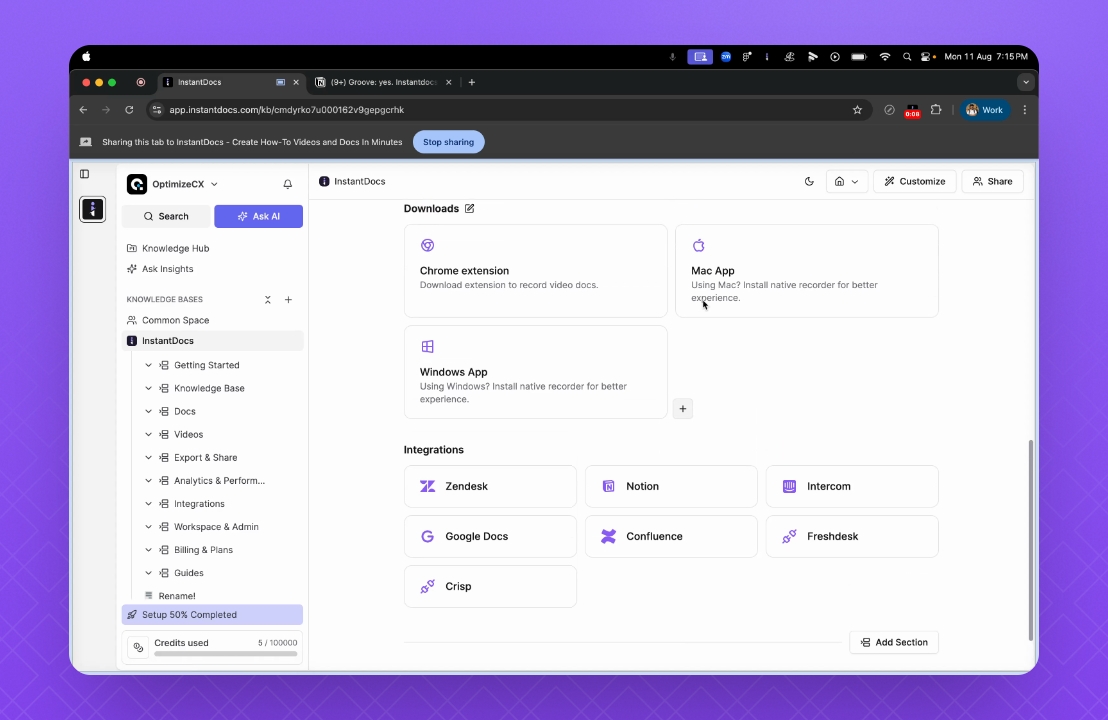This screenshot has height=720, width=1108.
Task: Open Guides section
Action: coord(189,573)
